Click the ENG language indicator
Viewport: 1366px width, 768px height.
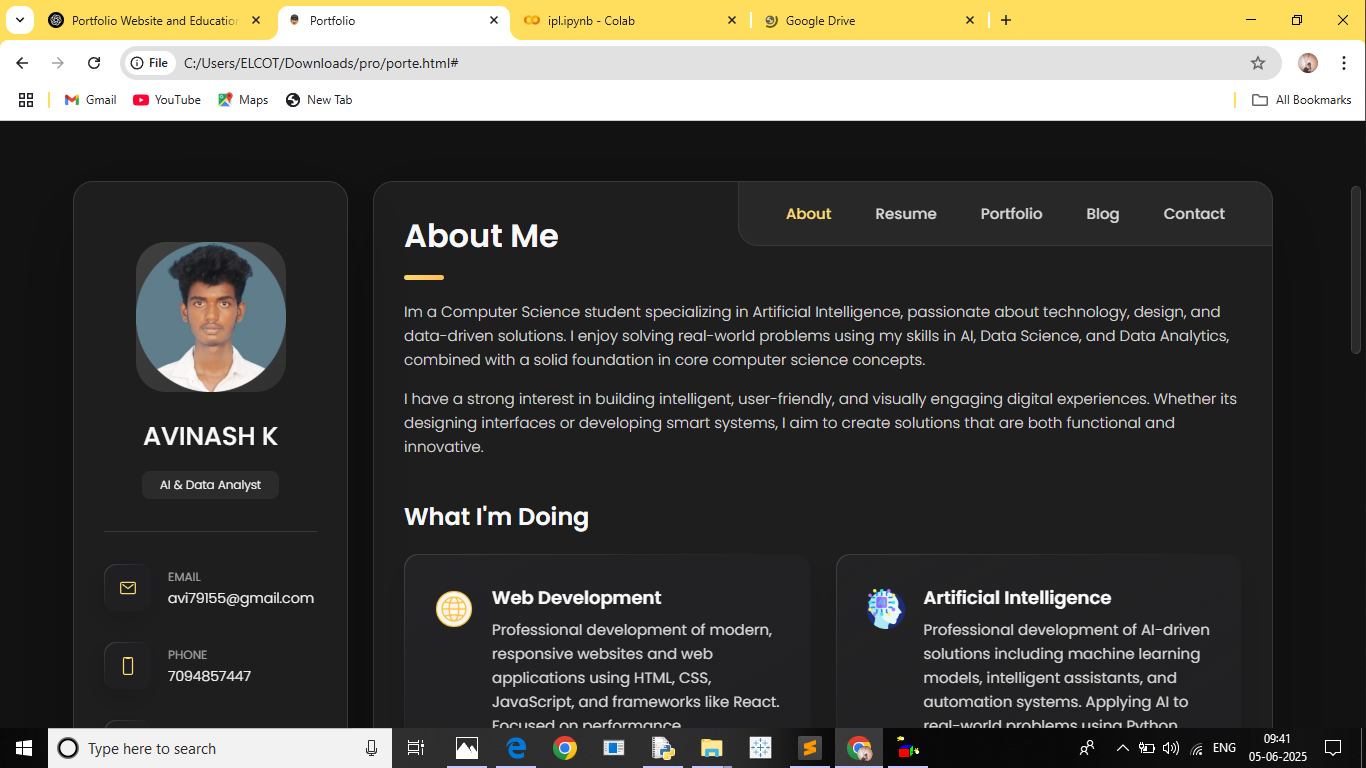(x=1224, y=748)
